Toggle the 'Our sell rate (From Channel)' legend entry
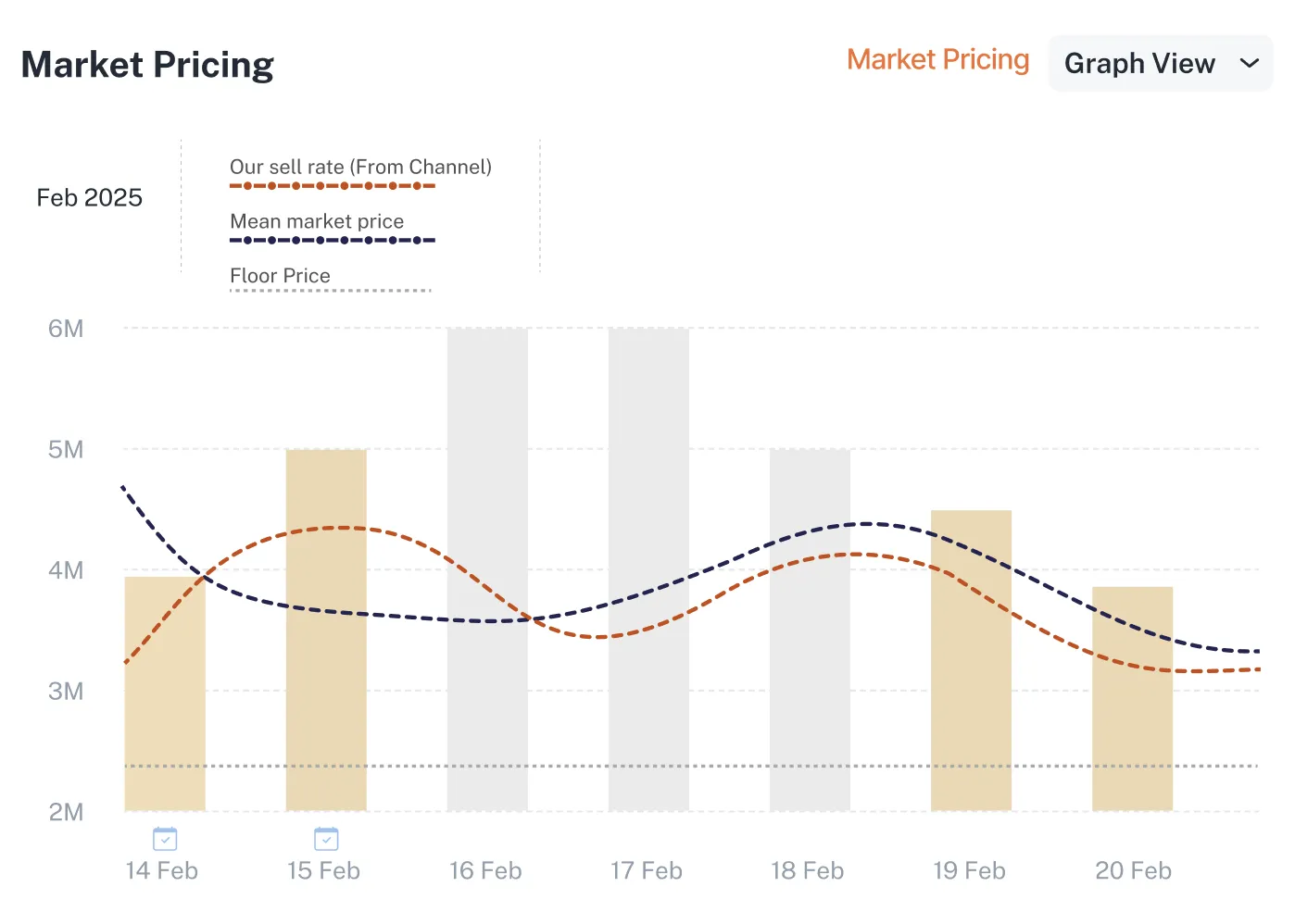This screenshot has height=924, width=1295. click(360, 167)
